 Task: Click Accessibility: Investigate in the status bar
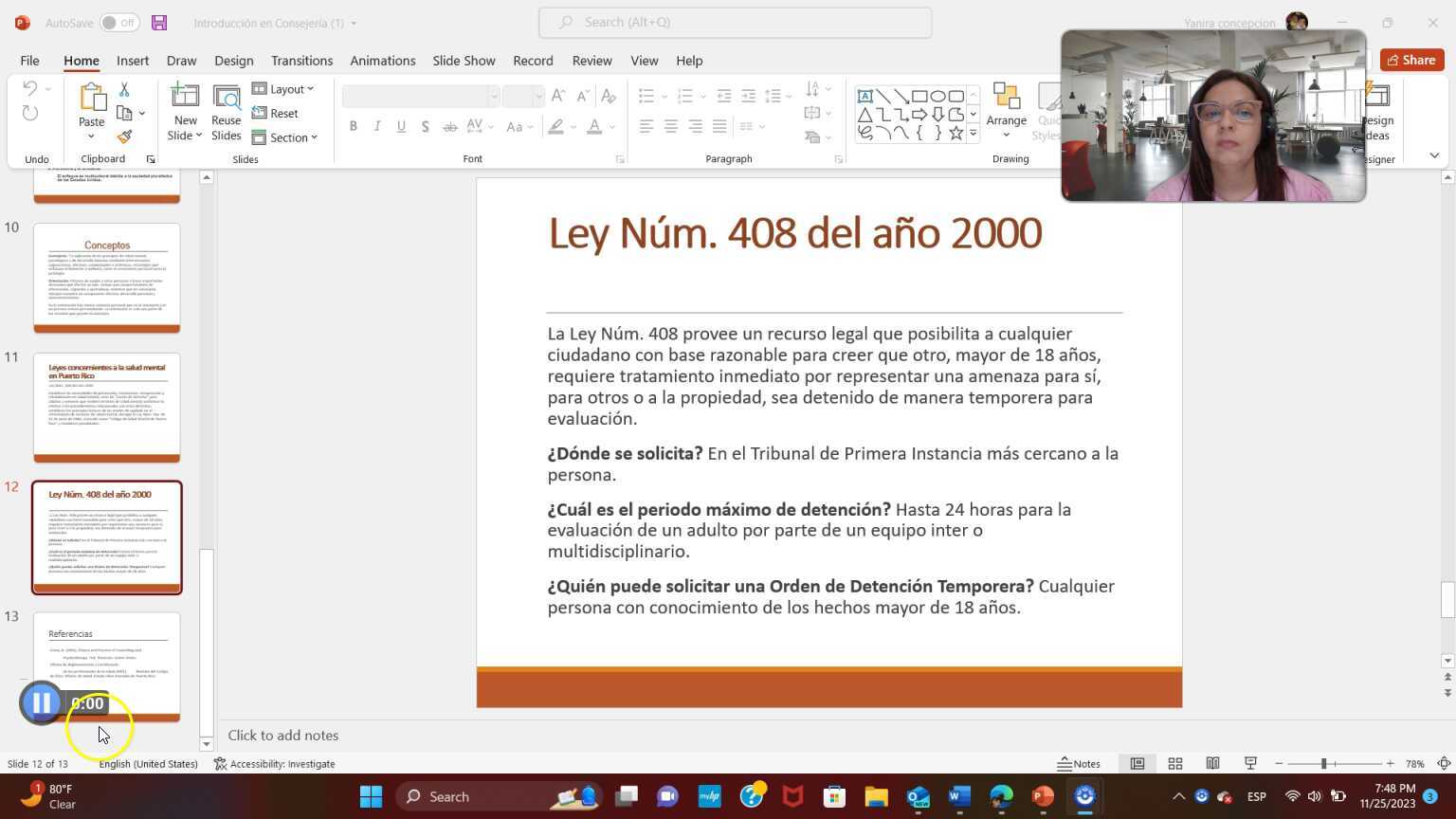pyautogui.click(x=284, y=763)
